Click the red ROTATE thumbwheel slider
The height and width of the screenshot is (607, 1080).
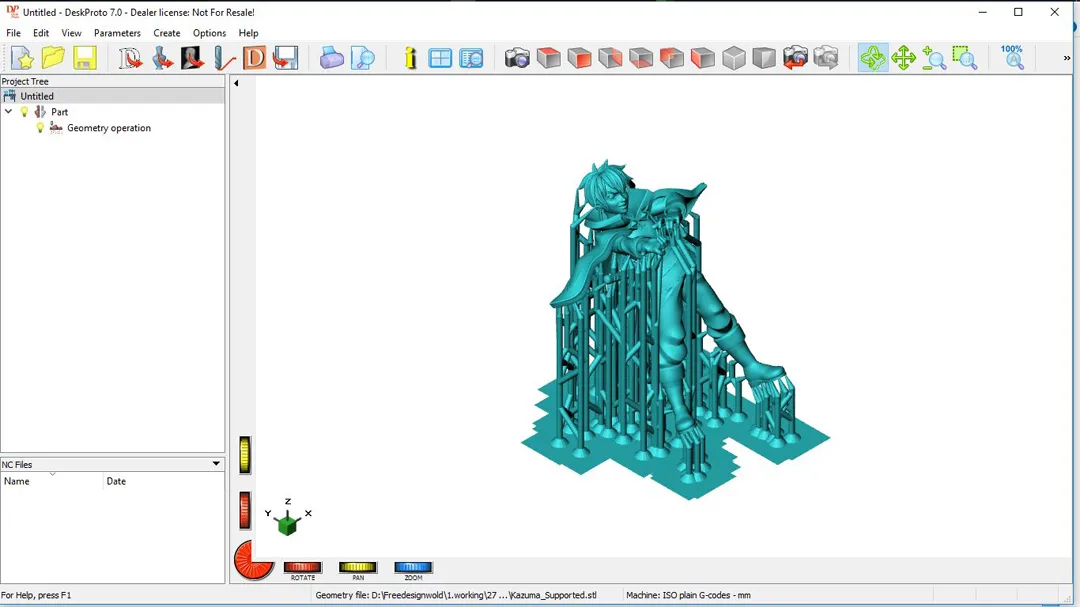[x=302, y=567]
